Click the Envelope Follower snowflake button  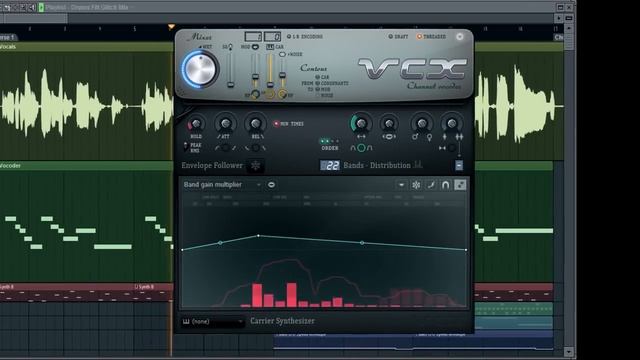(256, 166)
